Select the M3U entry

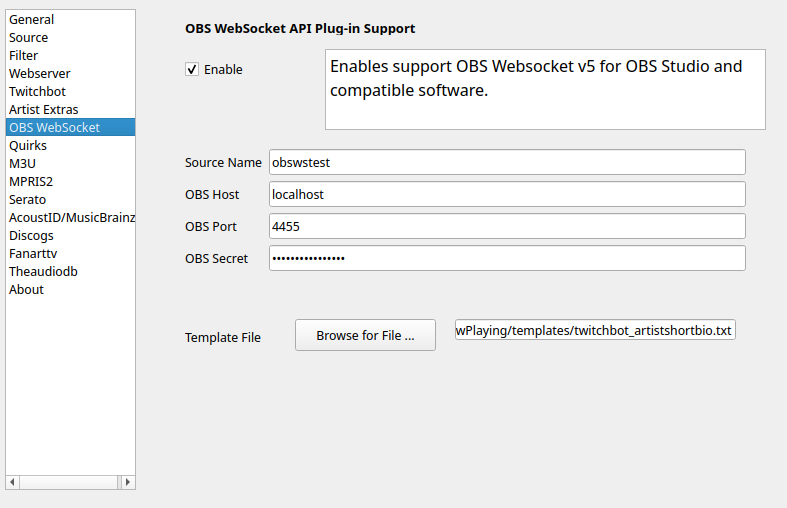click(22, 164)
